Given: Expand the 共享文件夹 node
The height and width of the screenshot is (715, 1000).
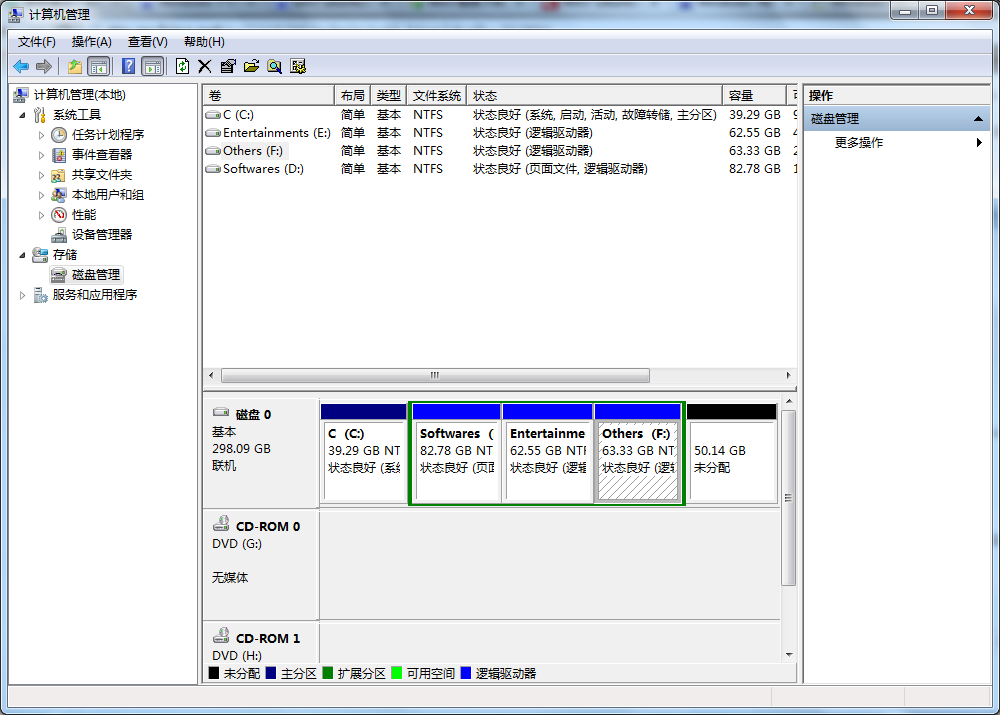Looking at the screenshot, I should tap(41, 175).
